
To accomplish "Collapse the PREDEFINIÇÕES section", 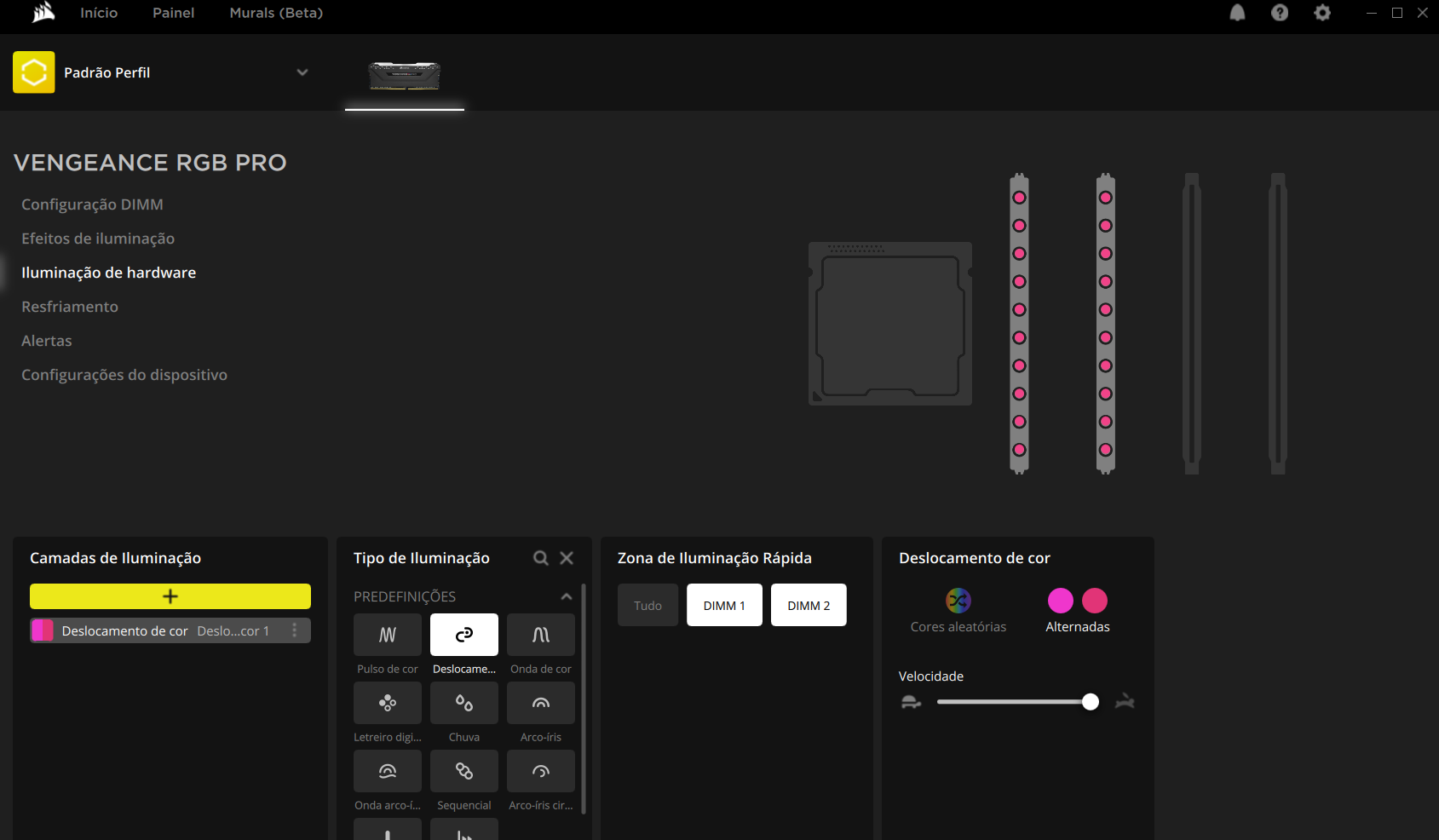I will tap(567, 596).
